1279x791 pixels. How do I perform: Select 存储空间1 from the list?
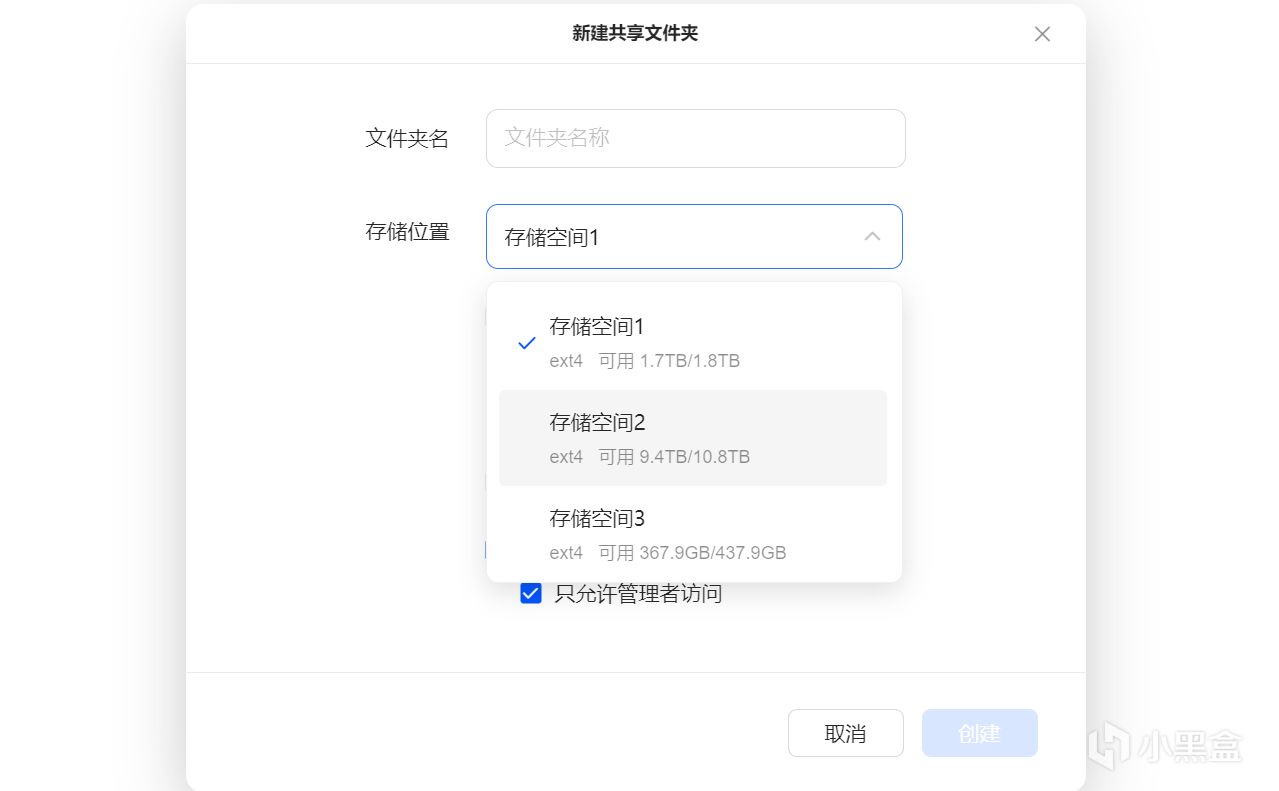pos(597,327)
